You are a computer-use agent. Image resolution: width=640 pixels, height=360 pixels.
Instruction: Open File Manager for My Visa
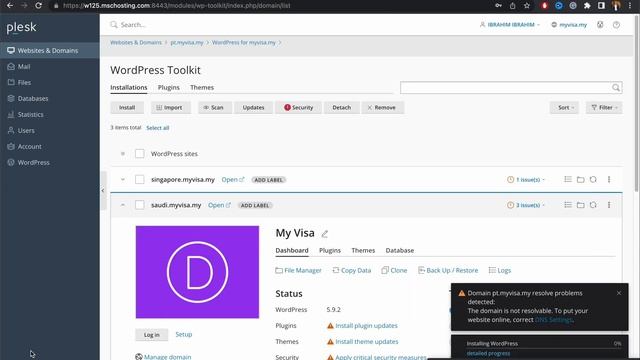pos(298,270)
